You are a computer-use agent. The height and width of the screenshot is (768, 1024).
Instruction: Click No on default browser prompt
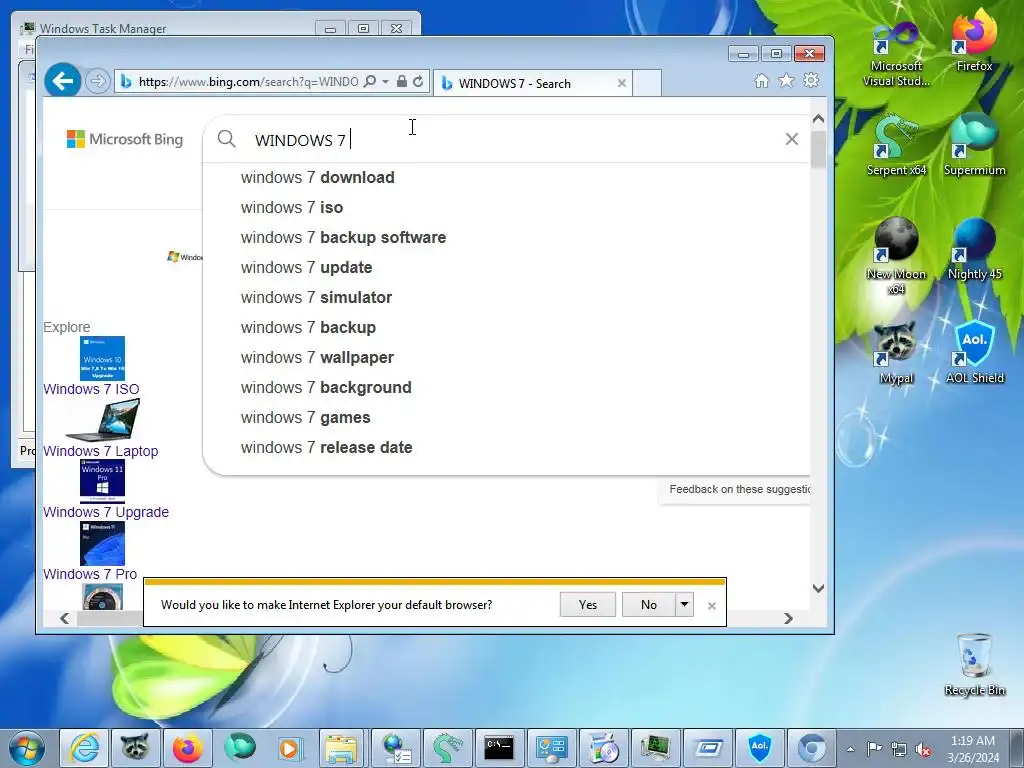[648, 605]
